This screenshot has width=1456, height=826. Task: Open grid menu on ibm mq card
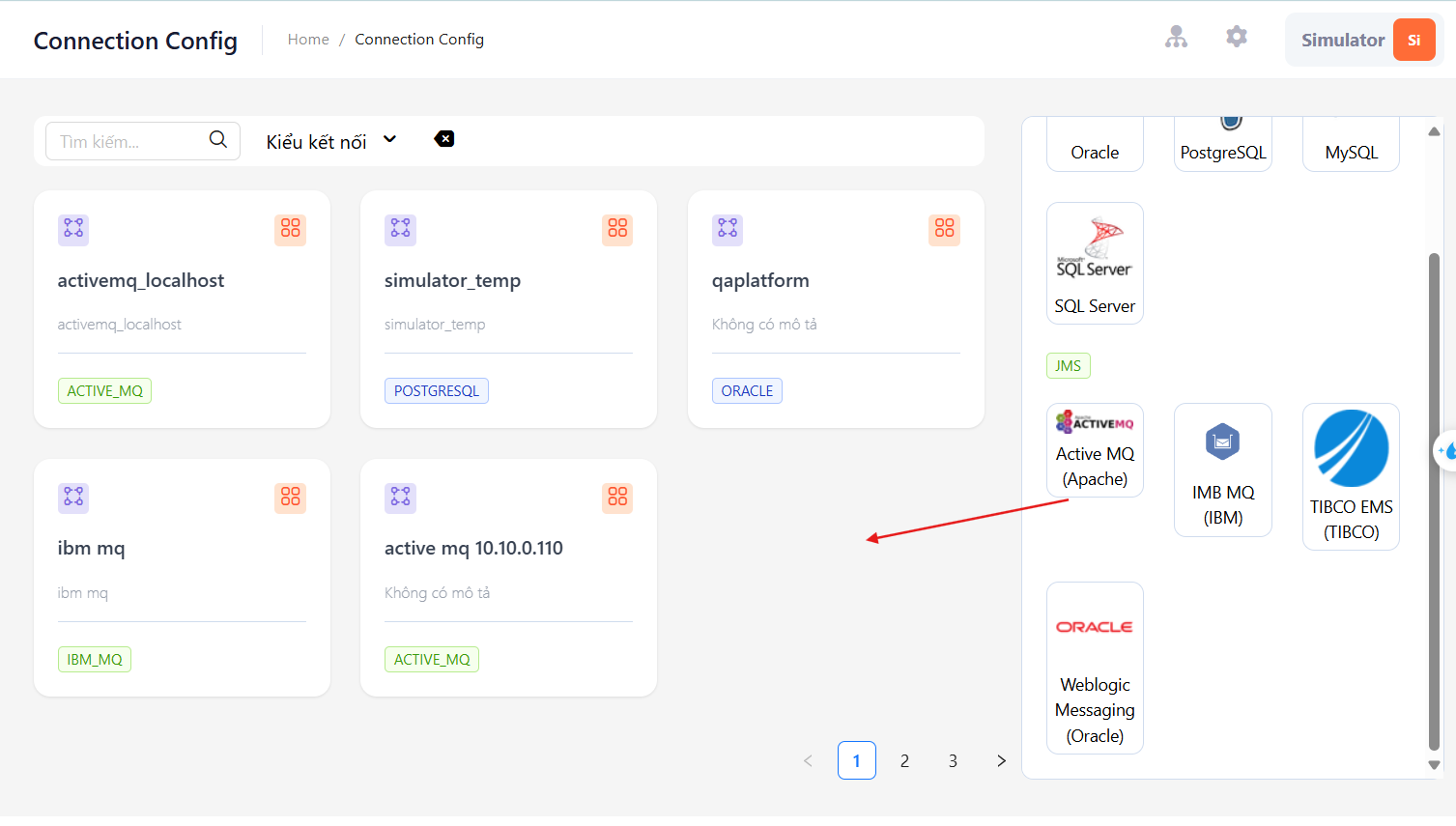click(x=291, y=498)
